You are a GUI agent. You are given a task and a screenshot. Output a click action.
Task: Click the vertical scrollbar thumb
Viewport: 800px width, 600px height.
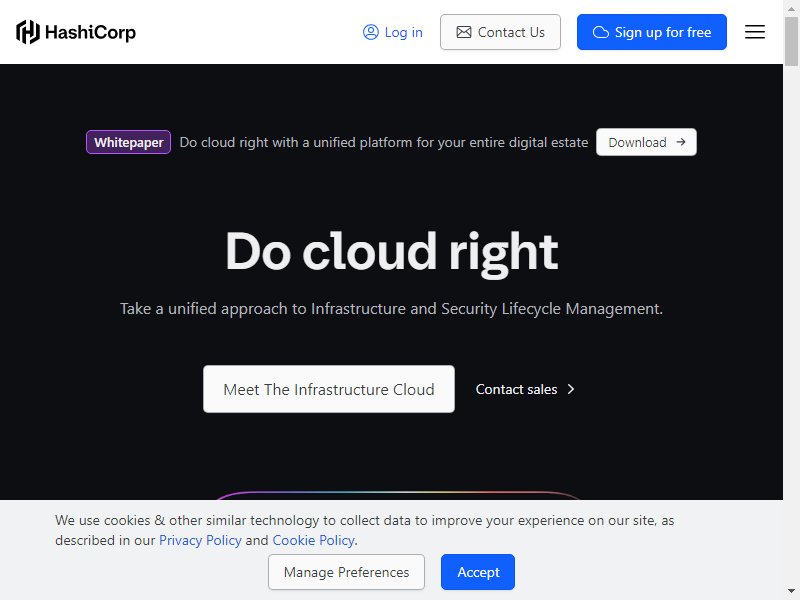point(791,41)
